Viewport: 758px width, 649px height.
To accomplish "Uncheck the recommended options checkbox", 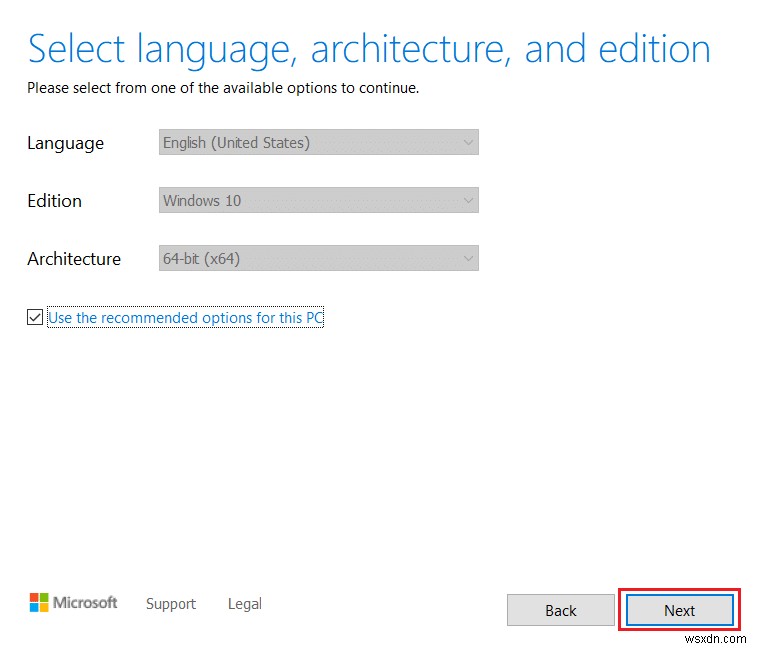I will 35,318.
